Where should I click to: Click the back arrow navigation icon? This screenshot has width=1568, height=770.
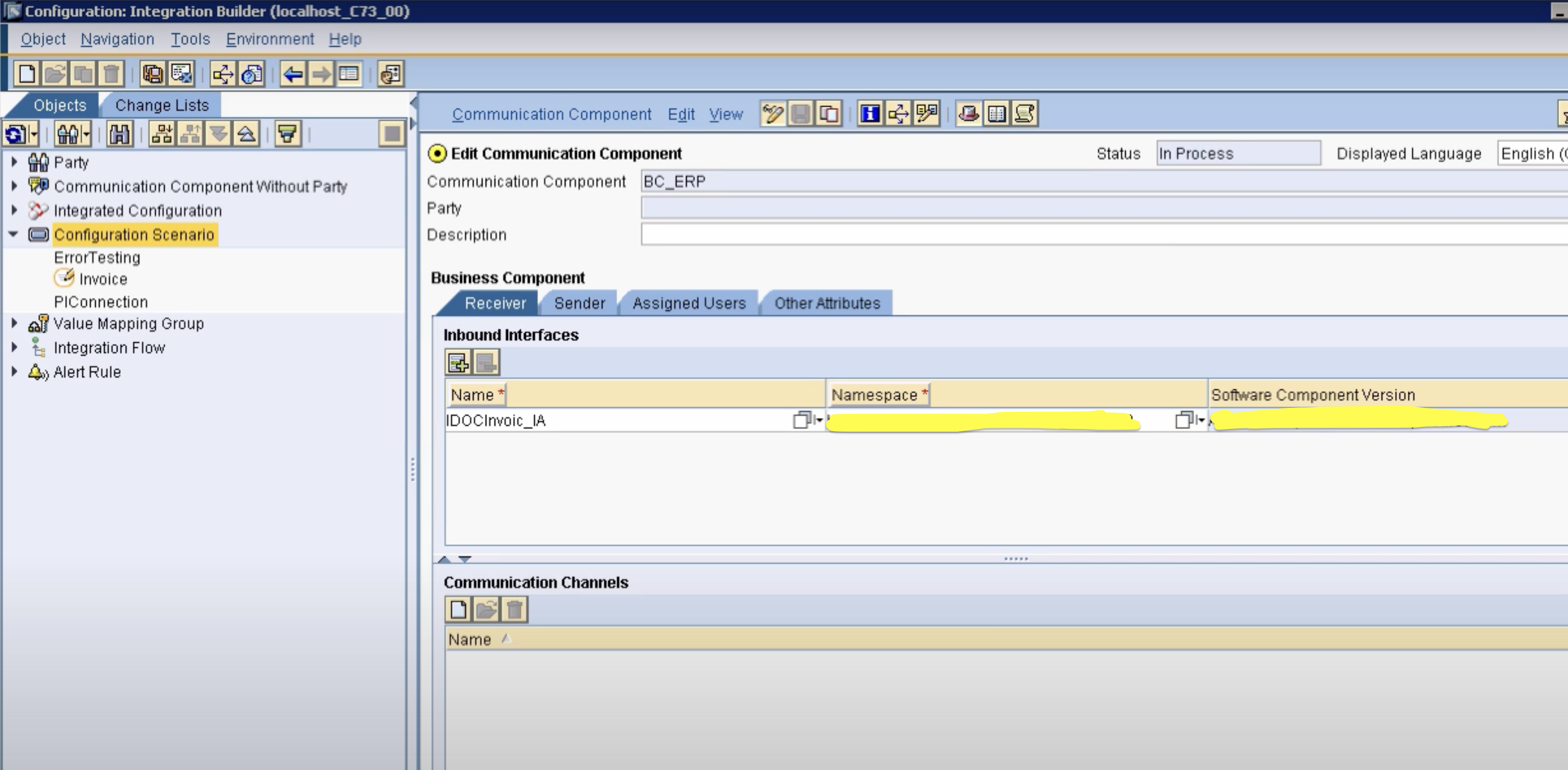[293, 74]
